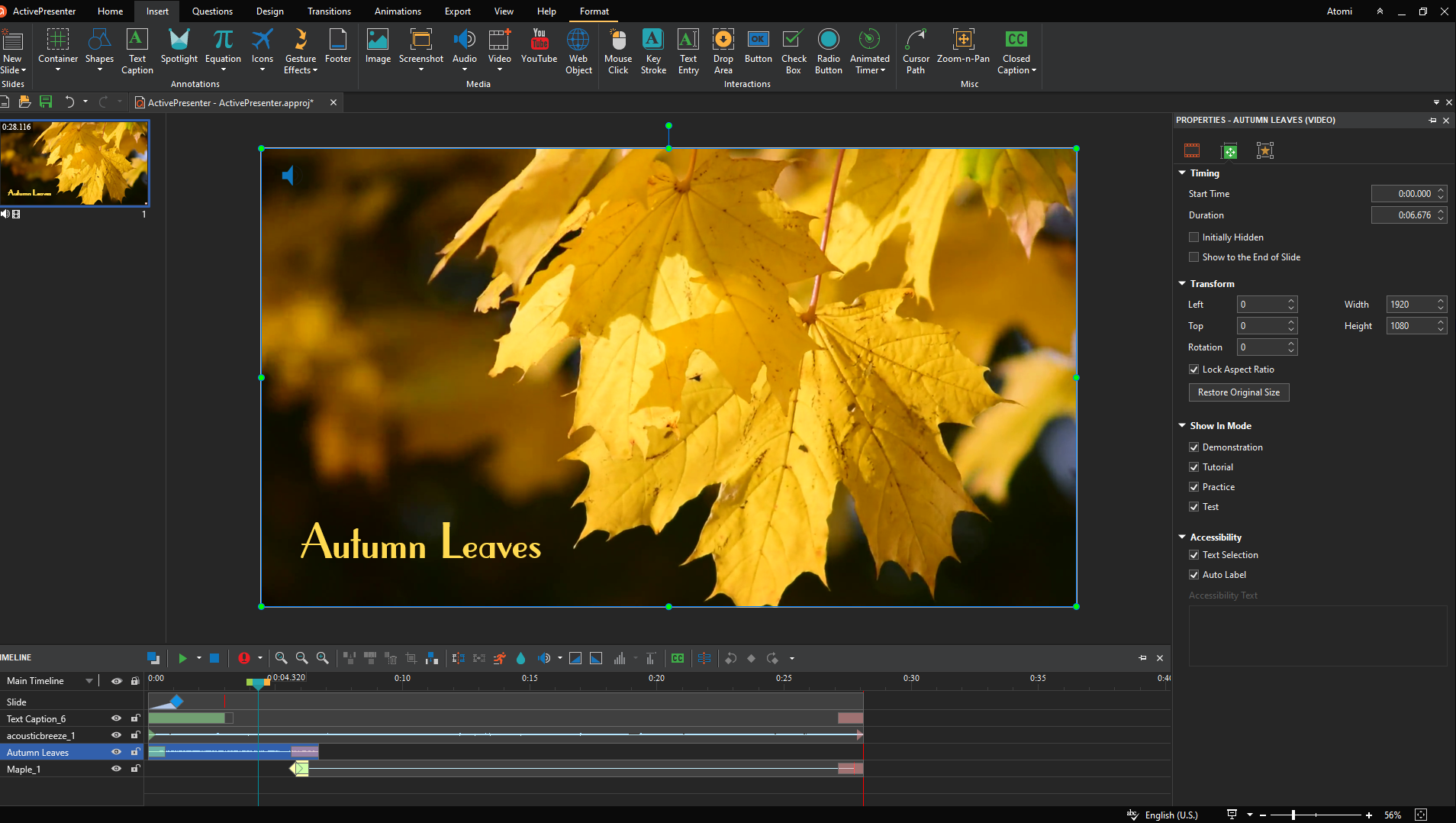Open the Export menu
The image size is (1456, 823).
click(x=456, y=11)
